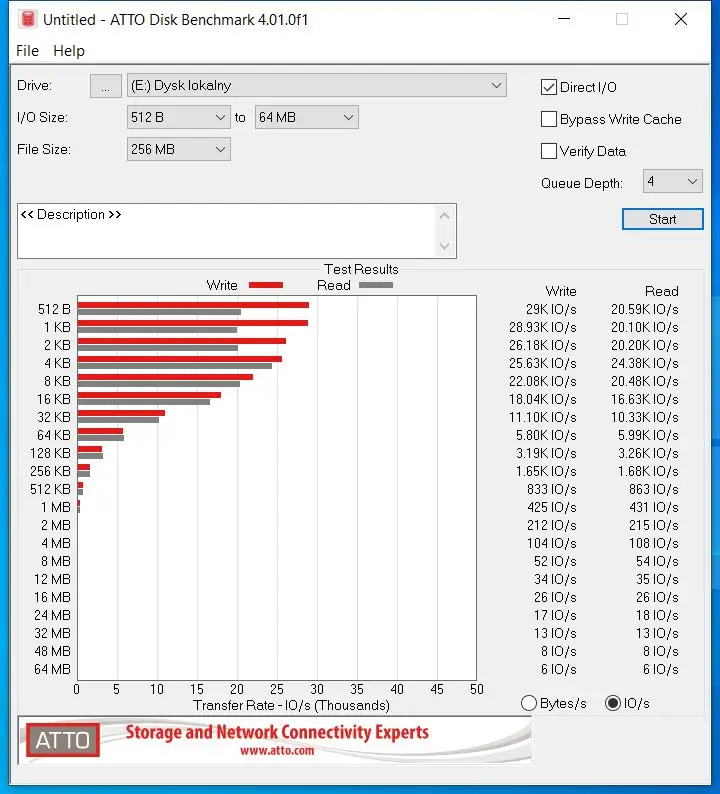Click the read value 24.38K IO/s
Viewport: 720px width, 794px height.
tap(645, 364)
